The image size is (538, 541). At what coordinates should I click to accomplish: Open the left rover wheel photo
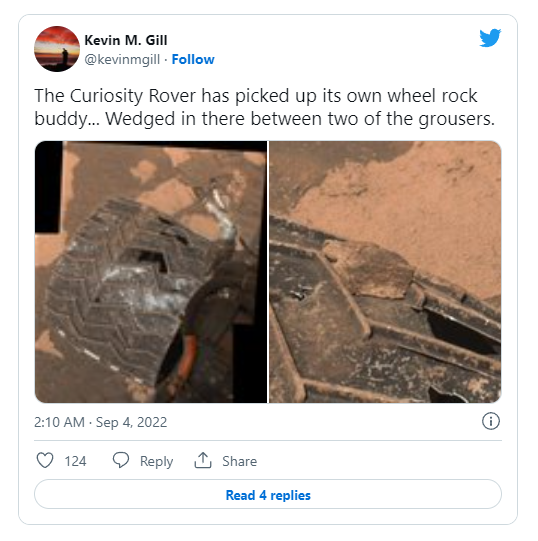point(151,272)
